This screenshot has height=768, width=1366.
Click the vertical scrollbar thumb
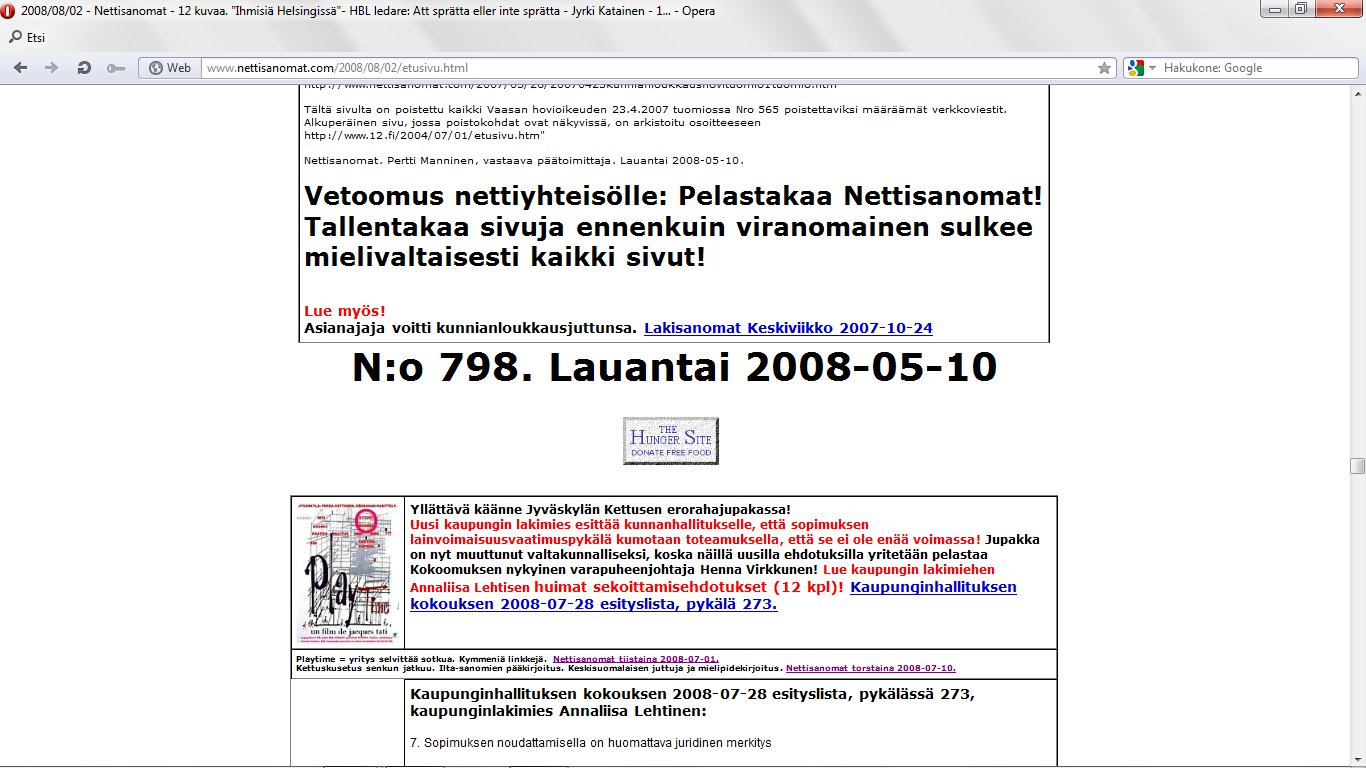click(1357, 466)
